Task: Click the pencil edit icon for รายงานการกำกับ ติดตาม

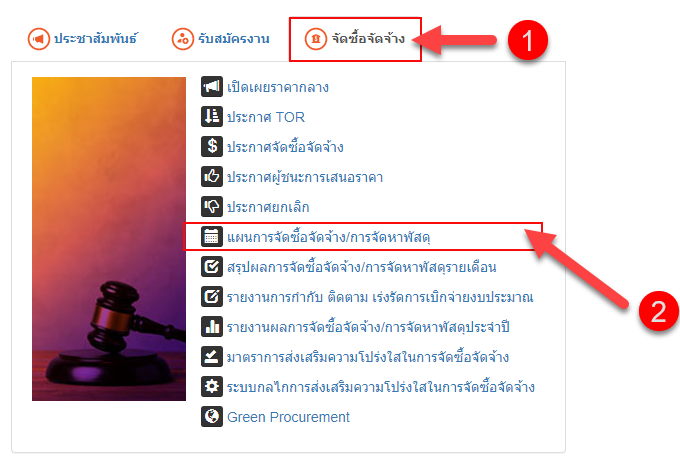Action: pyautogui.click(x=212, y=297)
